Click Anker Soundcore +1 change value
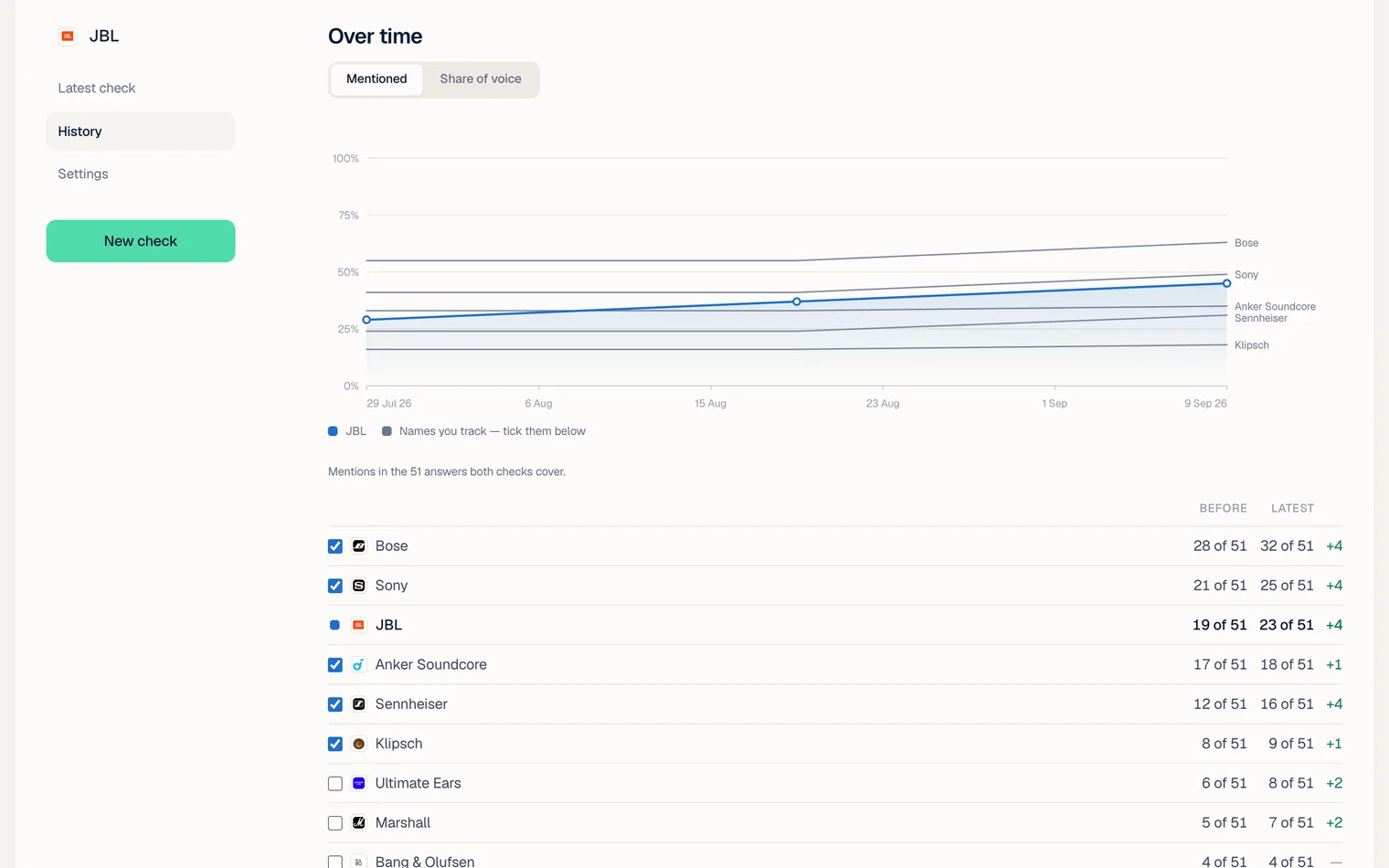Image resolution: width=1389 pixels, height=868 pixels. click(1334, 665)
